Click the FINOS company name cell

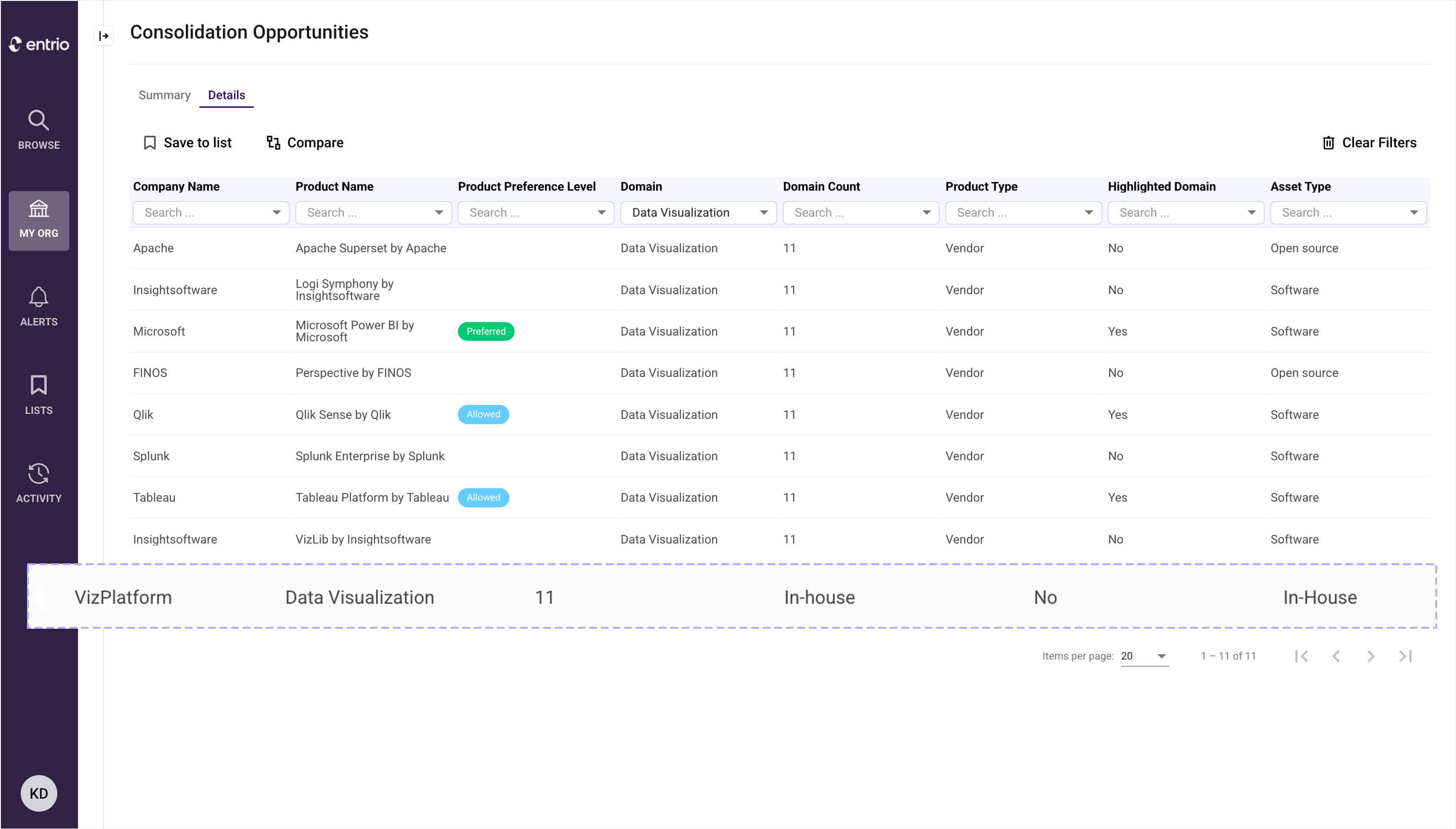pos(150,373)
